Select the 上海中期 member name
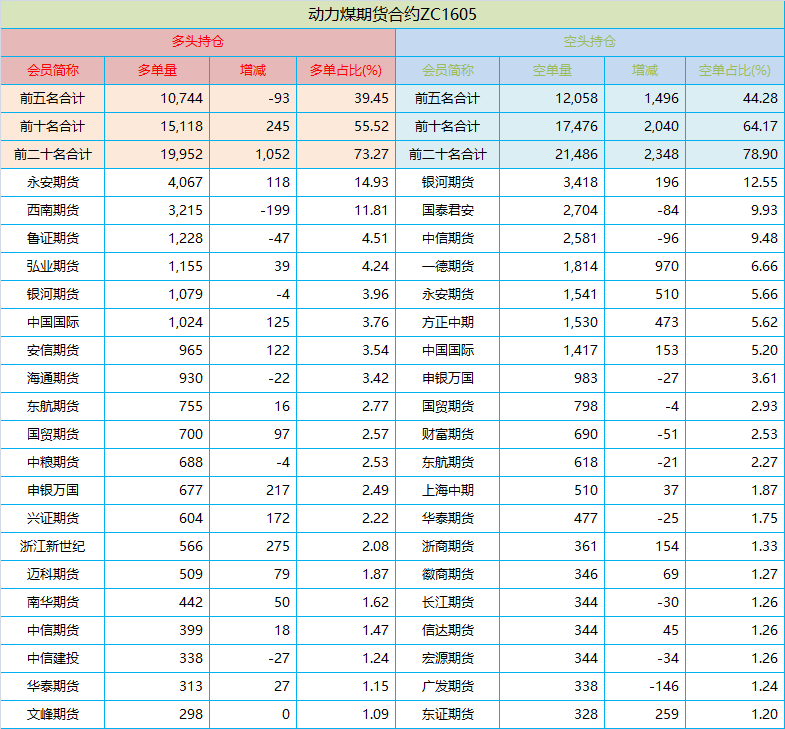 (448, 491)
